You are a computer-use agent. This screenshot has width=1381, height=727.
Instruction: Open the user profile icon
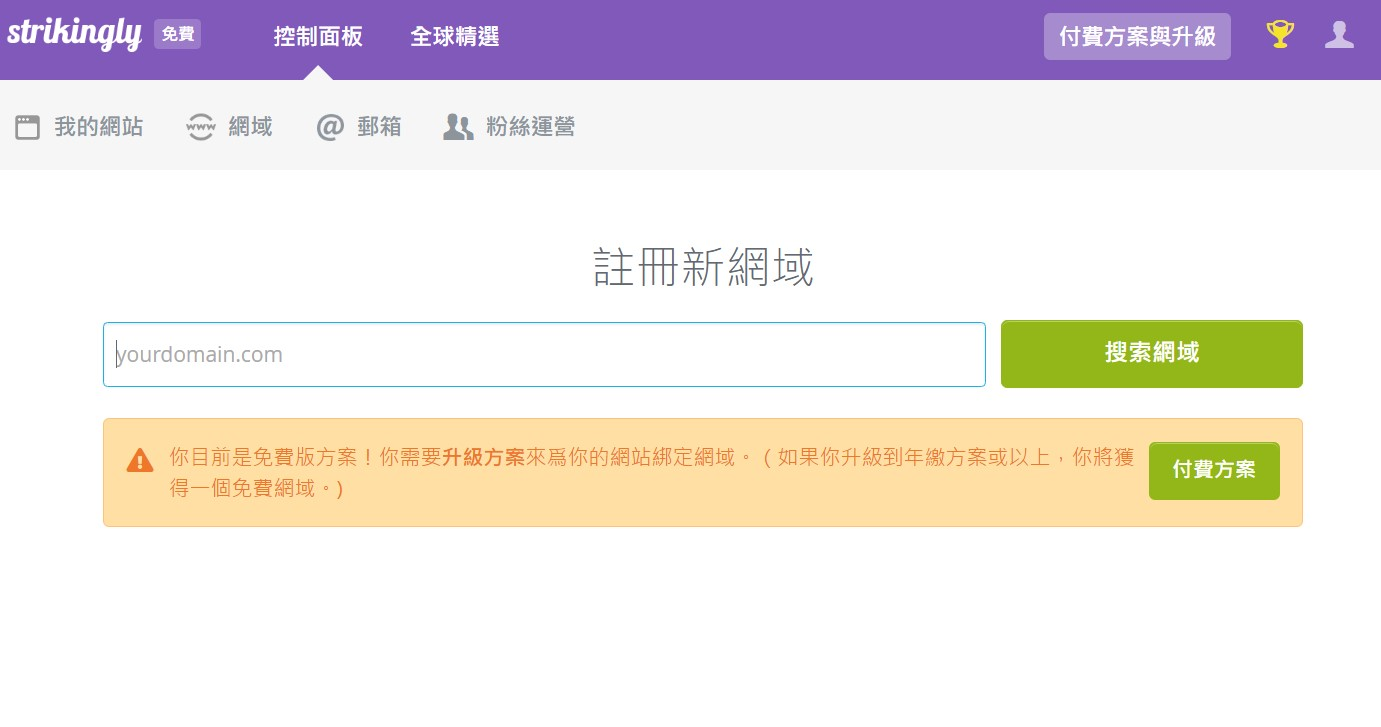[x=1338, y=35]
